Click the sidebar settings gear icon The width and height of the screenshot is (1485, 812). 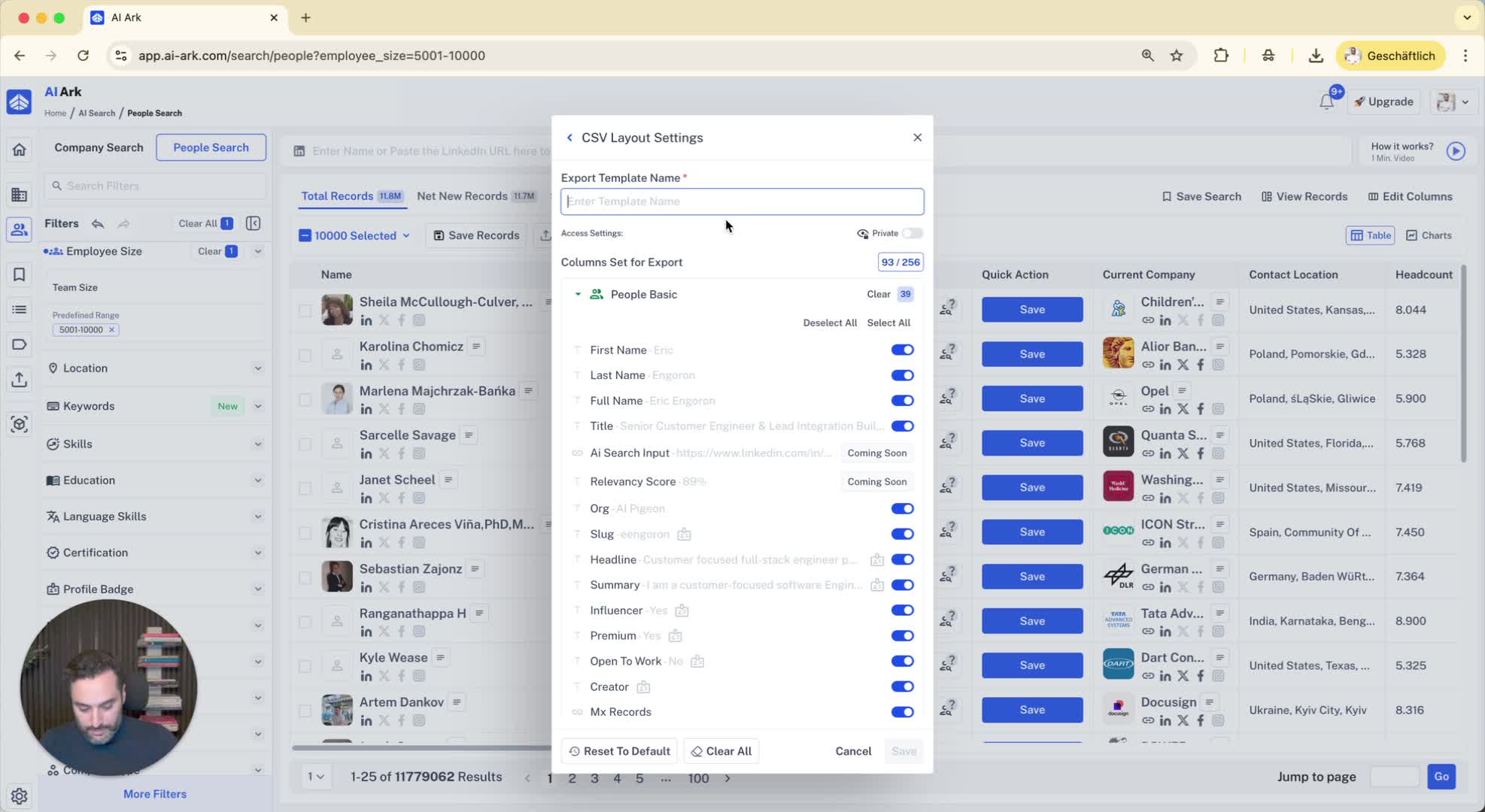20,795
